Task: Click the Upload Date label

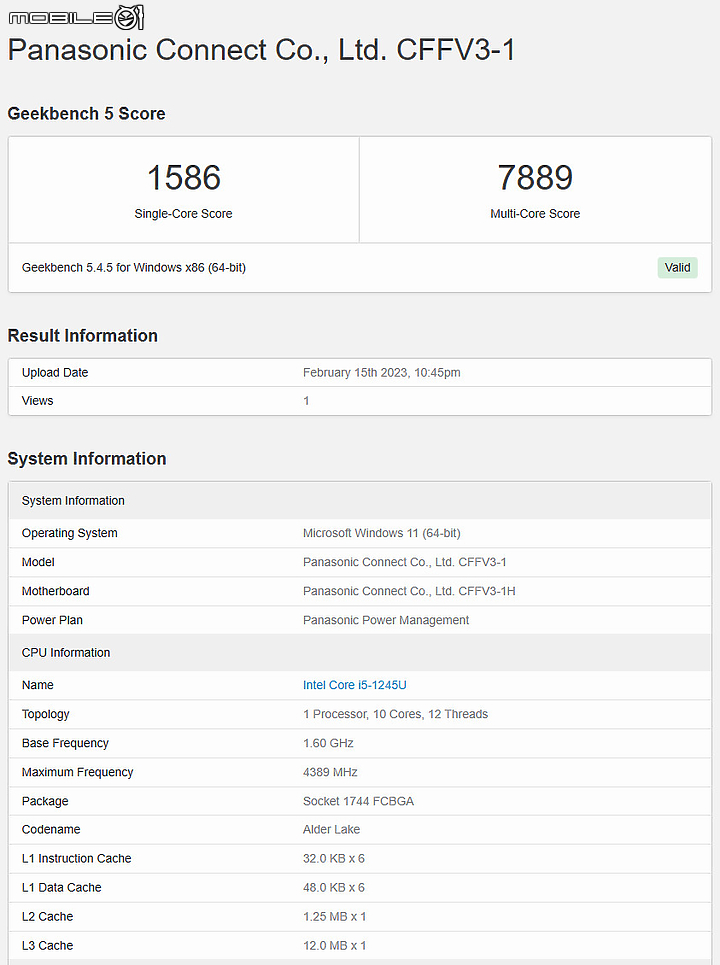Action: coord(55,372)
